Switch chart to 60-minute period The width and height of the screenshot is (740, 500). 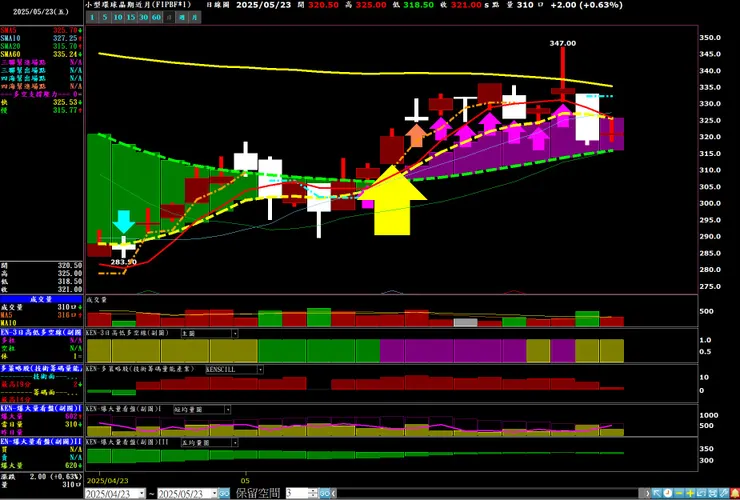tap(156, 17)
